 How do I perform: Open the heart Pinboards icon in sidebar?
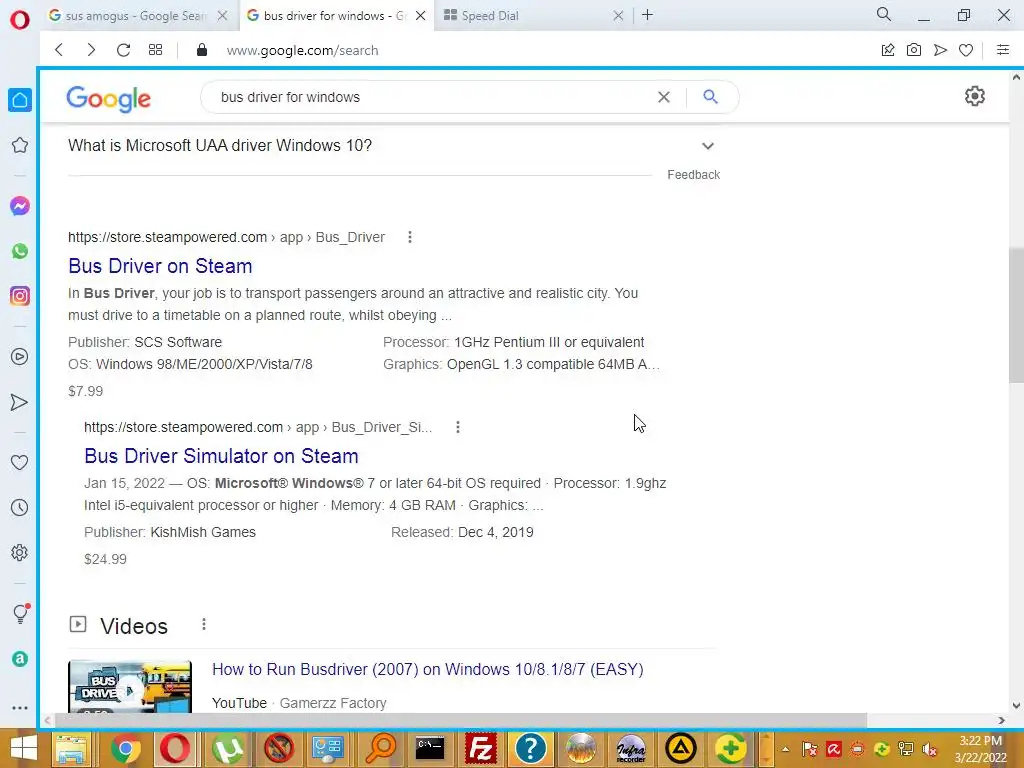point(20,462)
